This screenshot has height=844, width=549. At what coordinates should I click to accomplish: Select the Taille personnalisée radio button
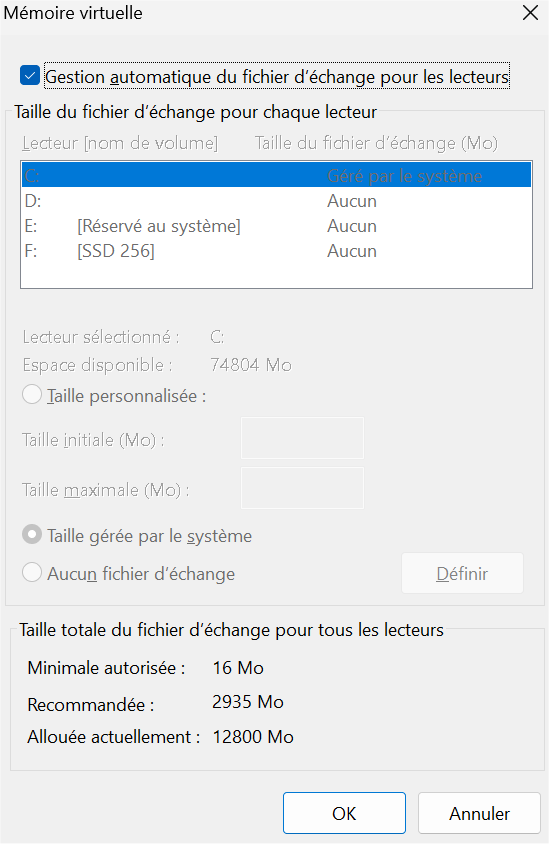tap(32, 395)
